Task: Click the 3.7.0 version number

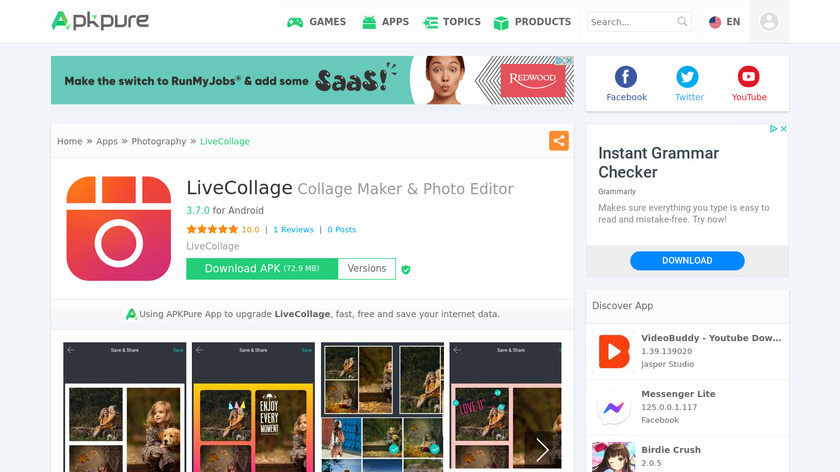Action: [198, 211]
